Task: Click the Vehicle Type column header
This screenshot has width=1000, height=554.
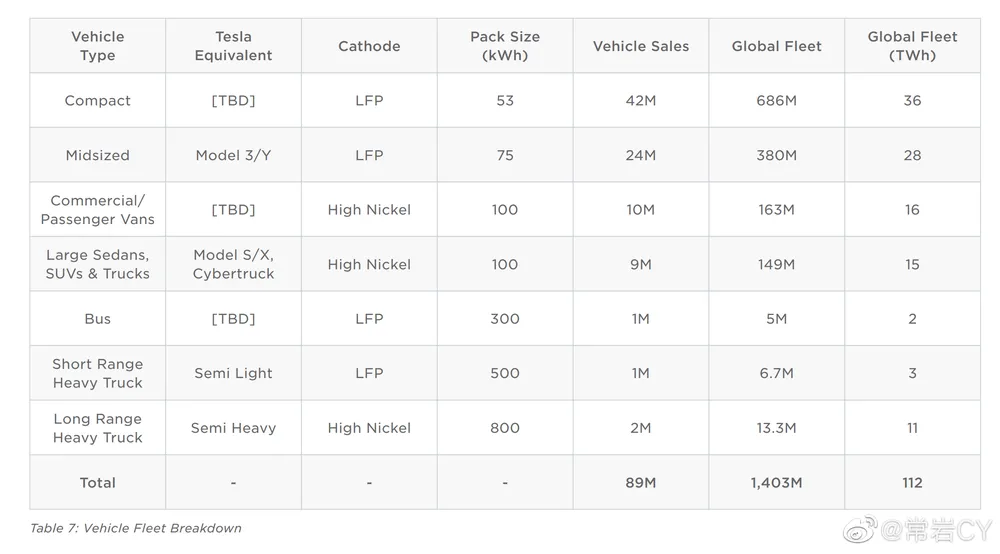Action: pos(98,46)
